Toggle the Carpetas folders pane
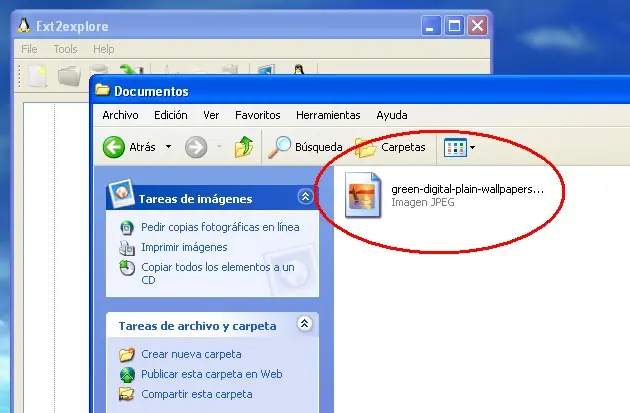This screenshot has width=630, height=413. (390, 147)
